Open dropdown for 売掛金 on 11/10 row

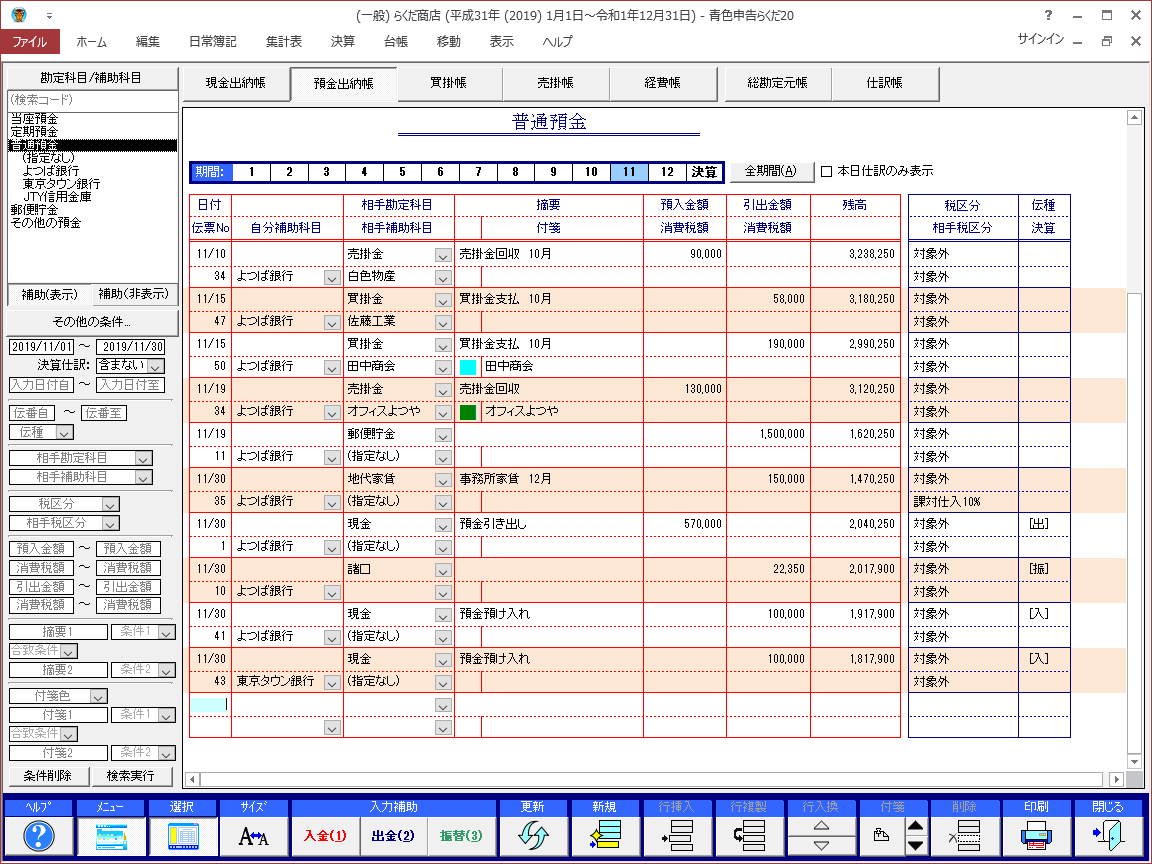coord(443,255)
